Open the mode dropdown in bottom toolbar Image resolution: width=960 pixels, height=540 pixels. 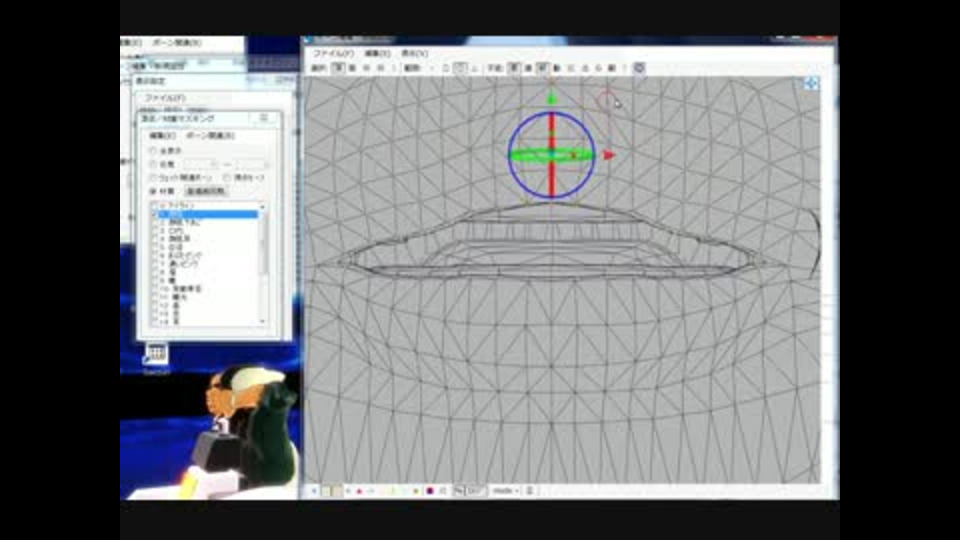(x=506, y=491)
